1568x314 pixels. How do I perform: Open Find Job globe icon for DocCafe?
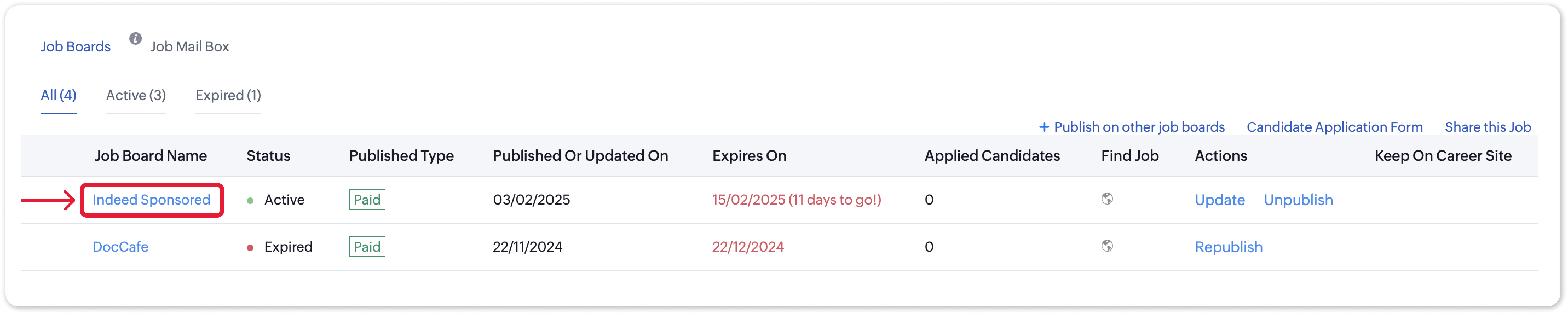(x=1107, y=246)
